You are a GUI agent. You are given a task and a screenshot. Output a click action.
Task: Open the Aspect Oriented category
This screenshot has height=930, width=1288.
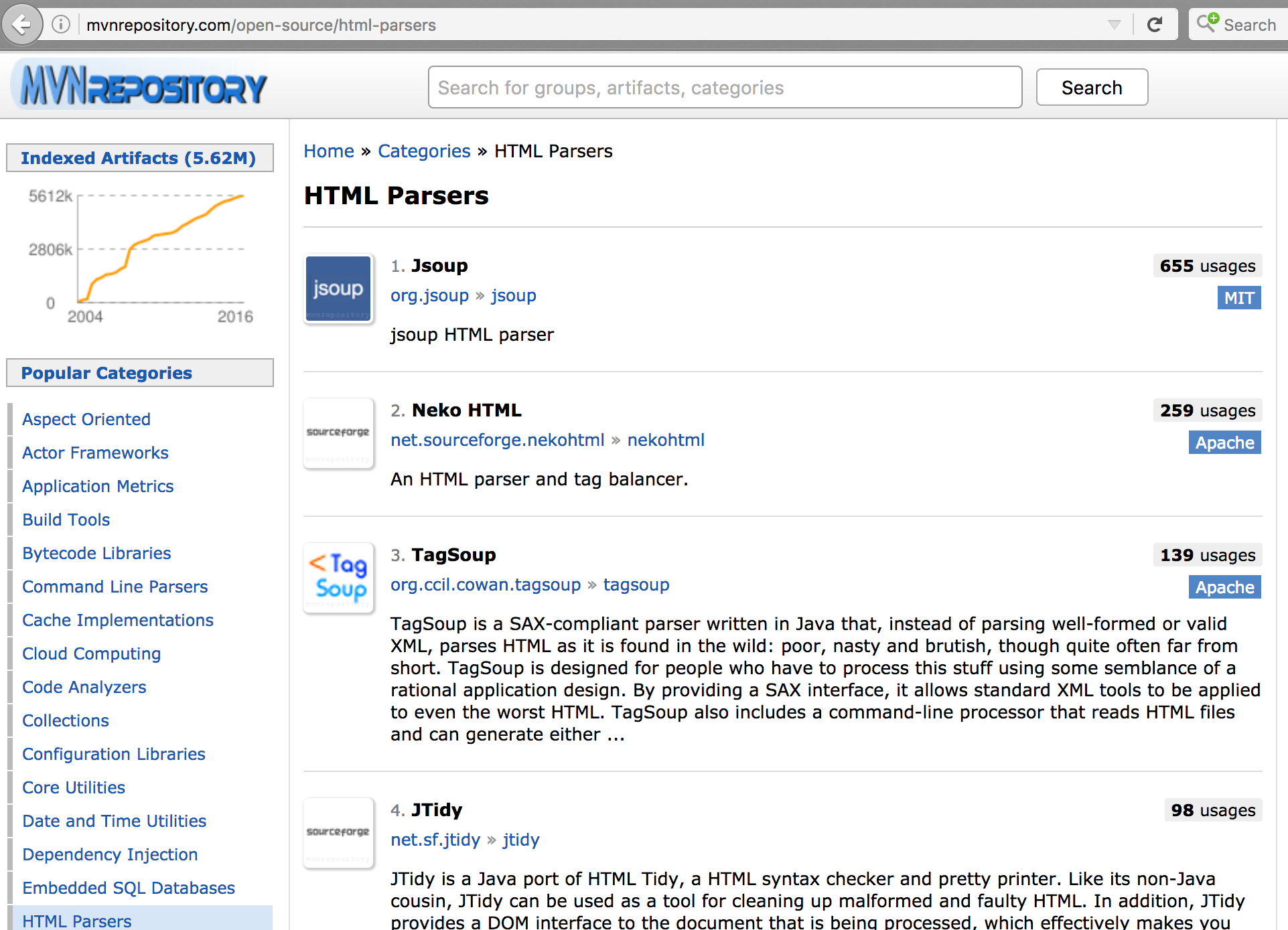(86, 419)
